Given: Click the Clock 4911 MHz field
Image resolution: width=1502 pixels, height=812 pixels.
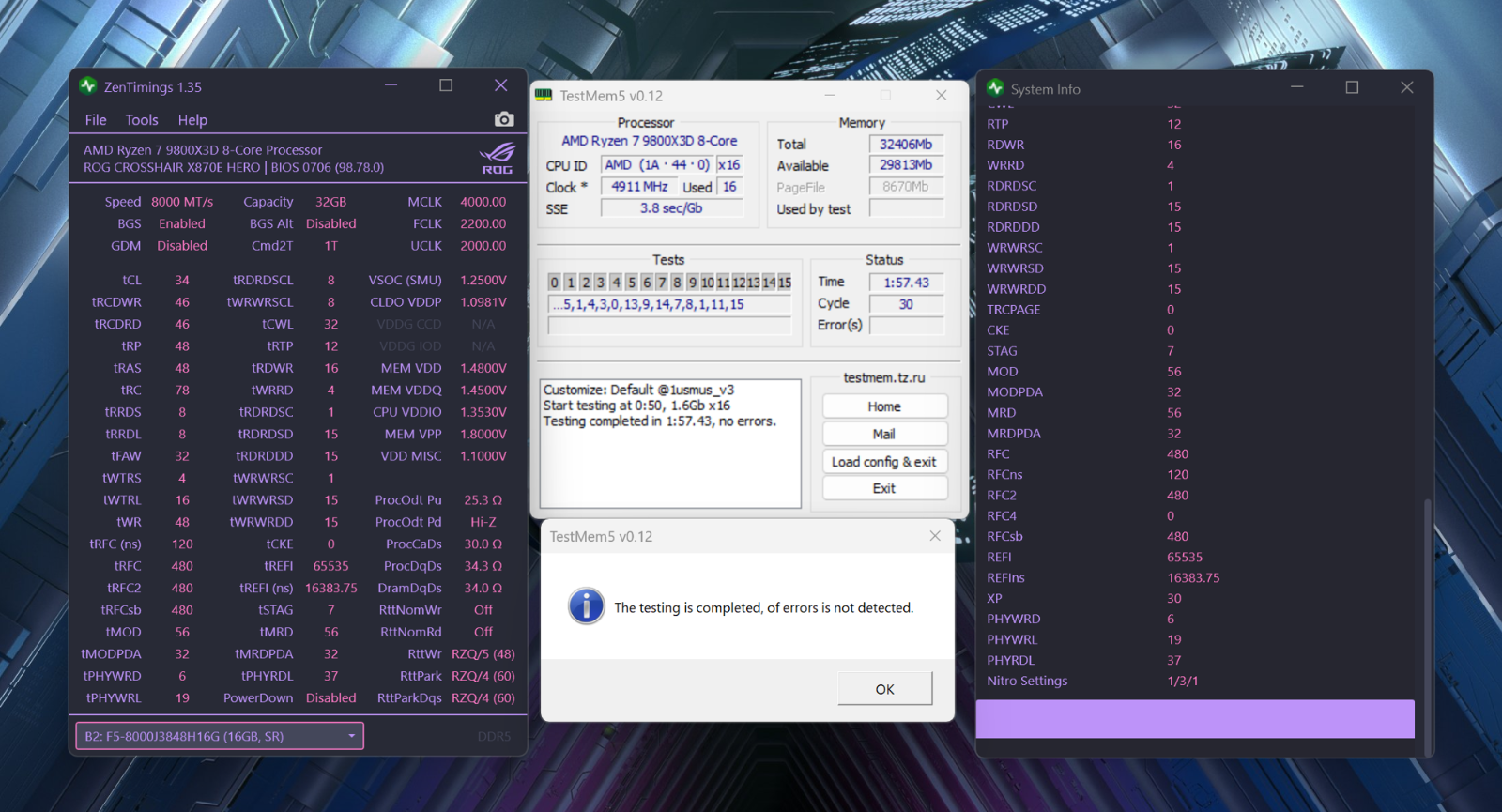Looking at the screenshot, I should [639, 187].
